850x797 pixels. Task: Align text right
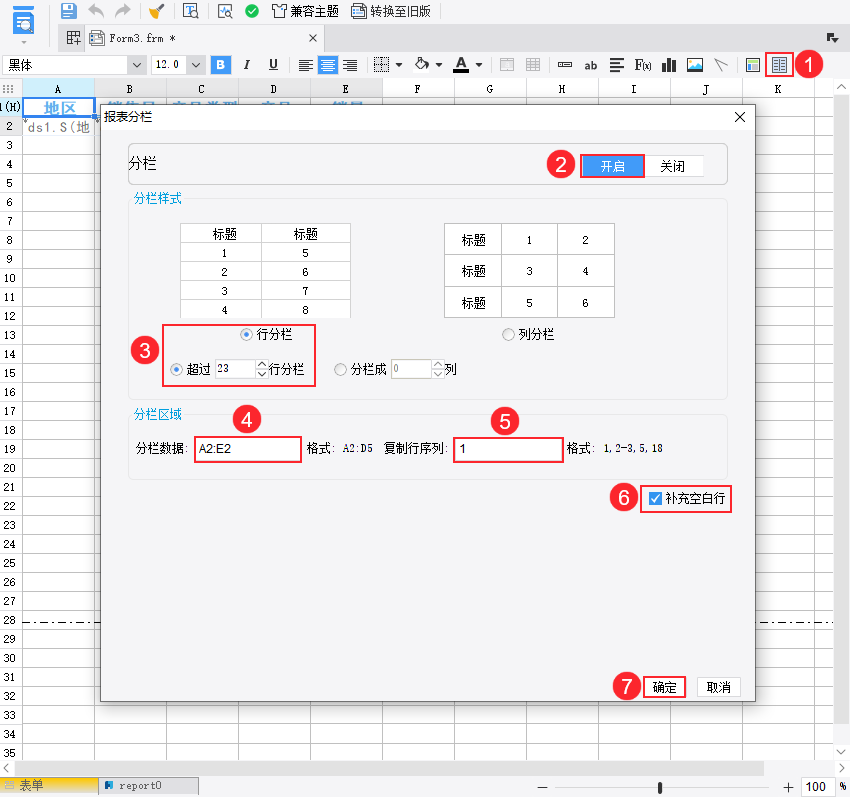click(350, 65)
